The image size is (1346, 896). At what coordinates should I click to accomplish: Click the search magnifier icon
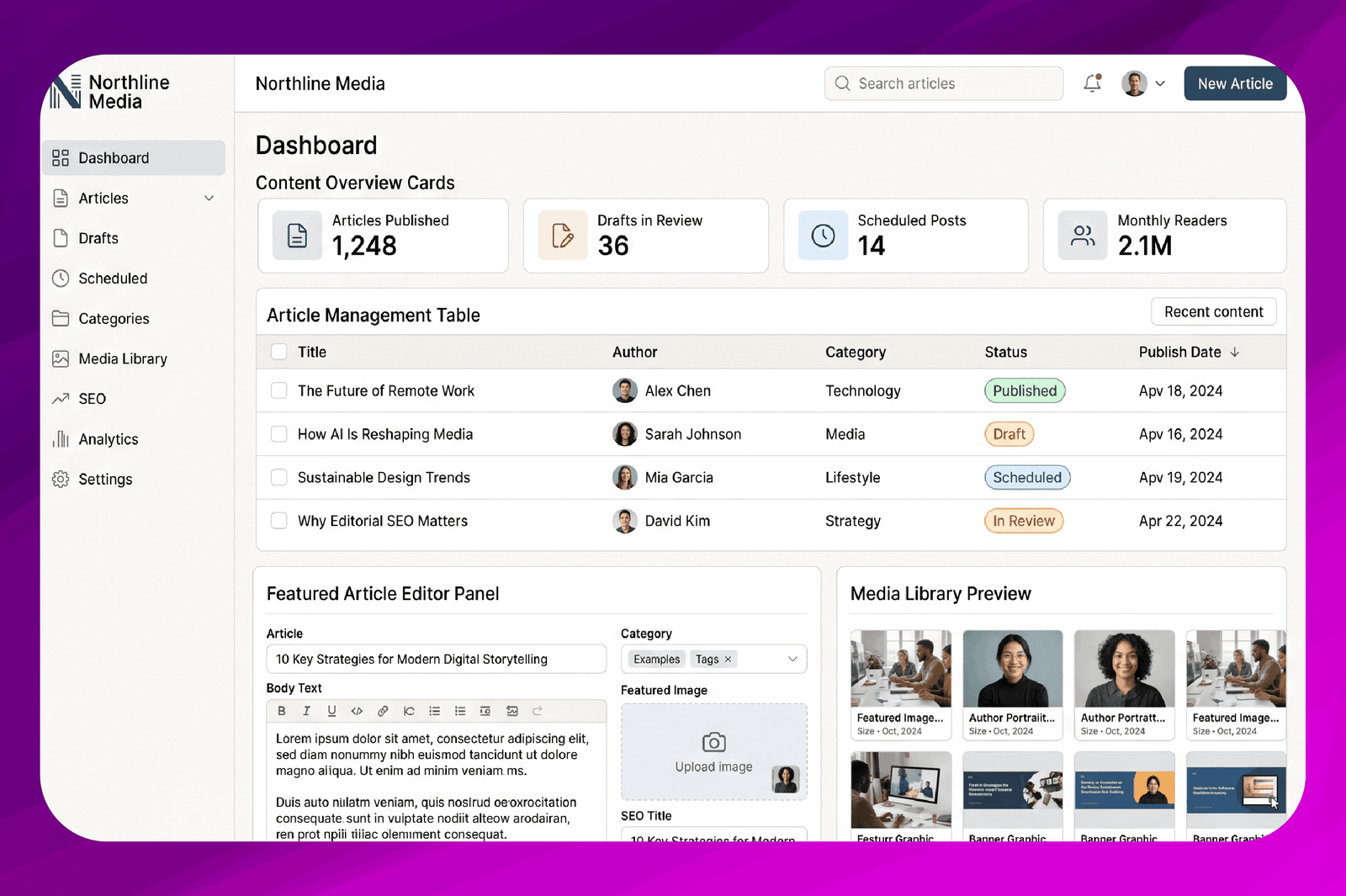(x=842, y=83)
